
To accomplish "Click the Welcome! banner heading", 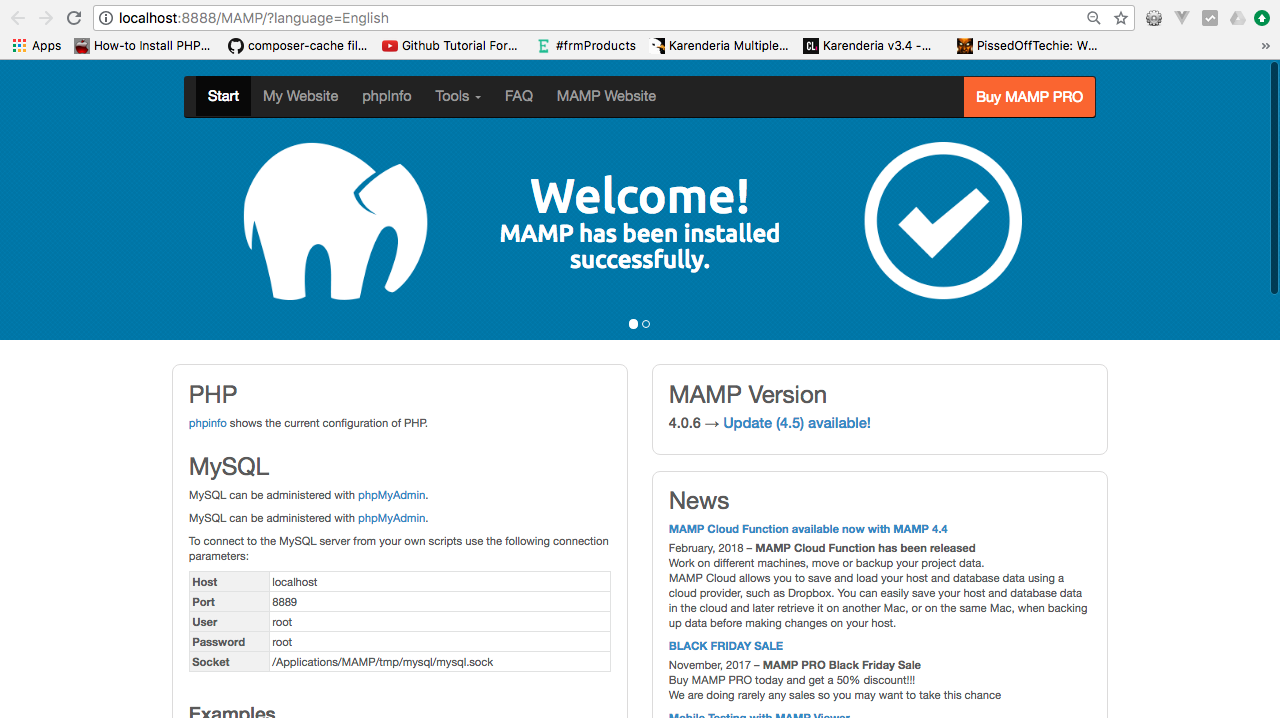I will [640, 196].
